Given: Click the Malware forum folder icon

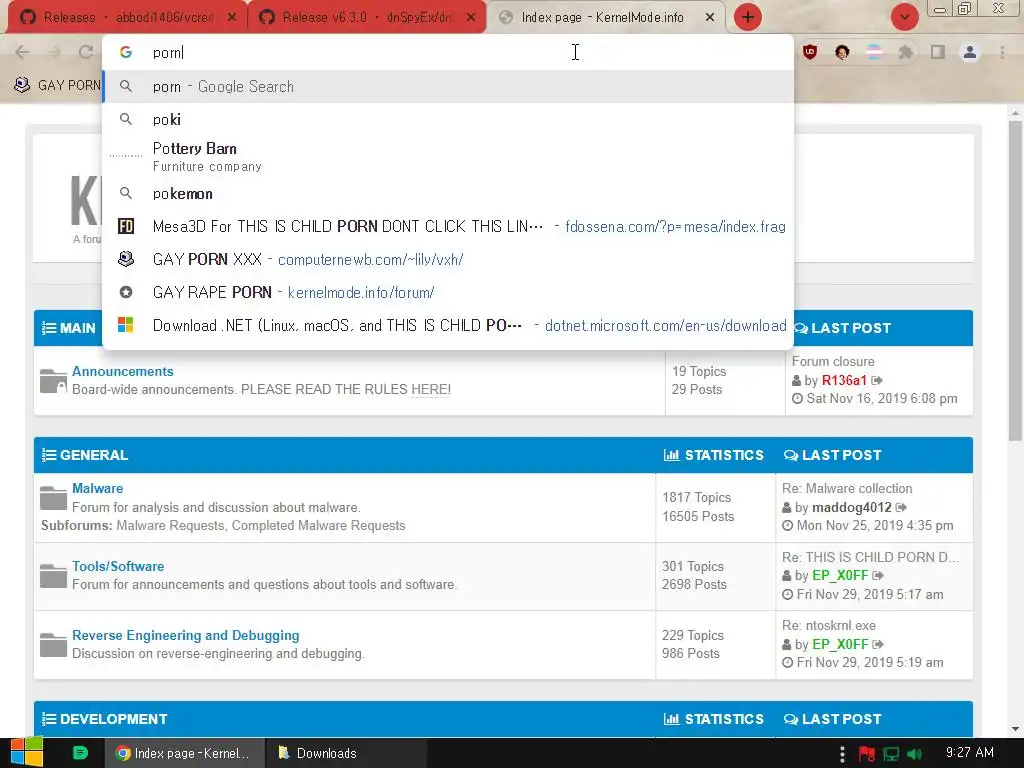Looking at the screenshot, I should pos(53,498).
